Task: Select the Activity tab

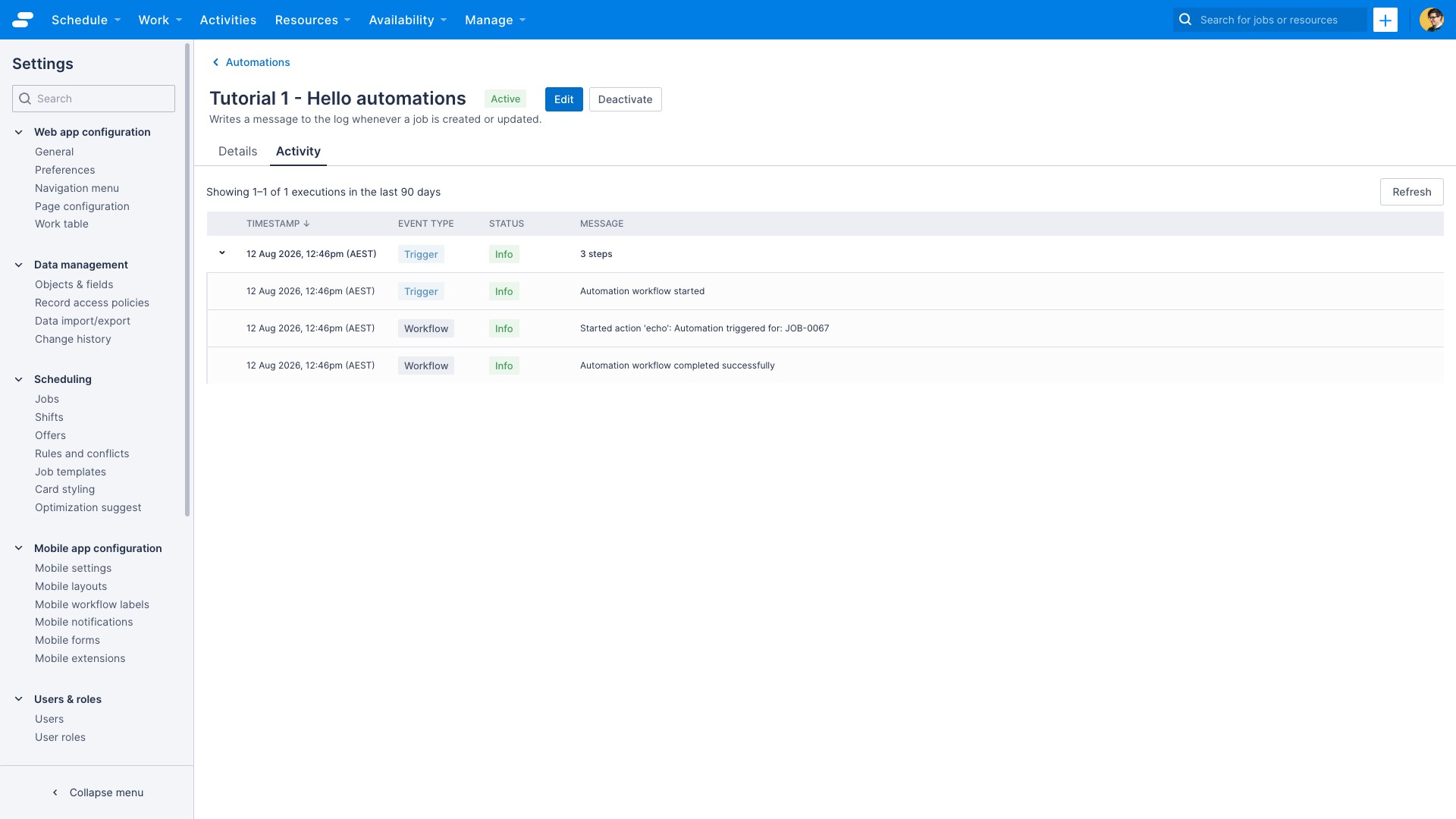Action: (298, 151)
